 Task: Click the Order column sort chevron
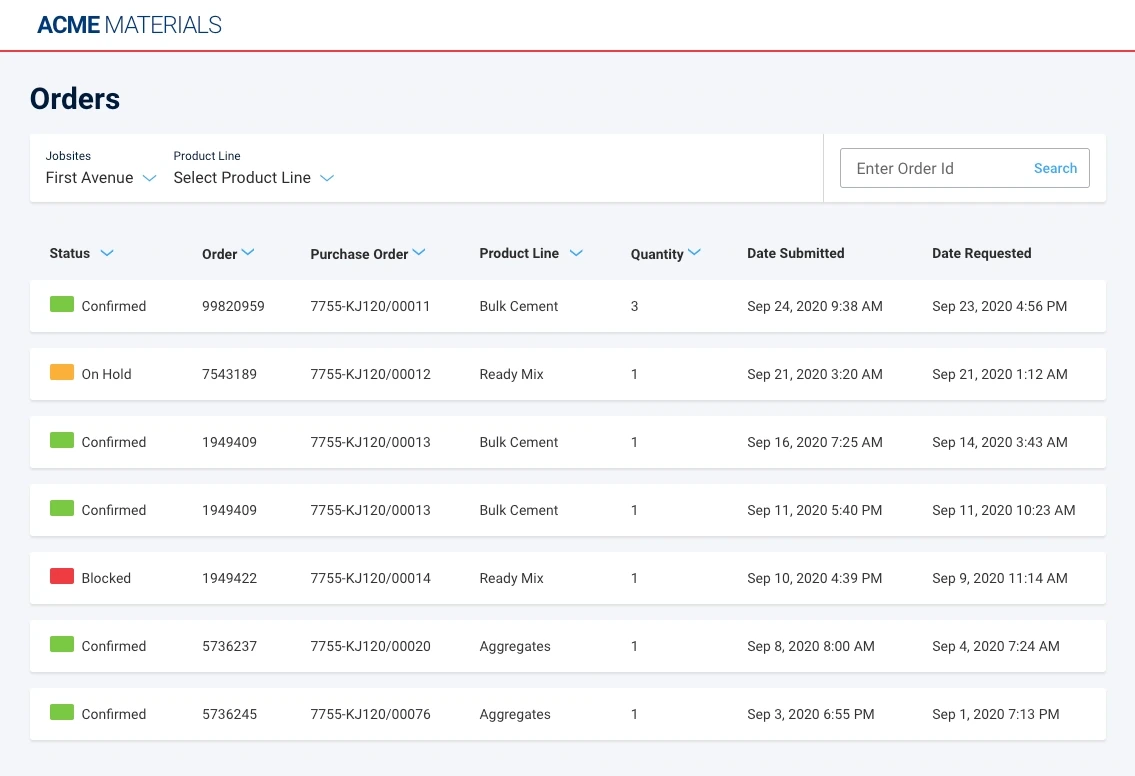pos(248,253)
